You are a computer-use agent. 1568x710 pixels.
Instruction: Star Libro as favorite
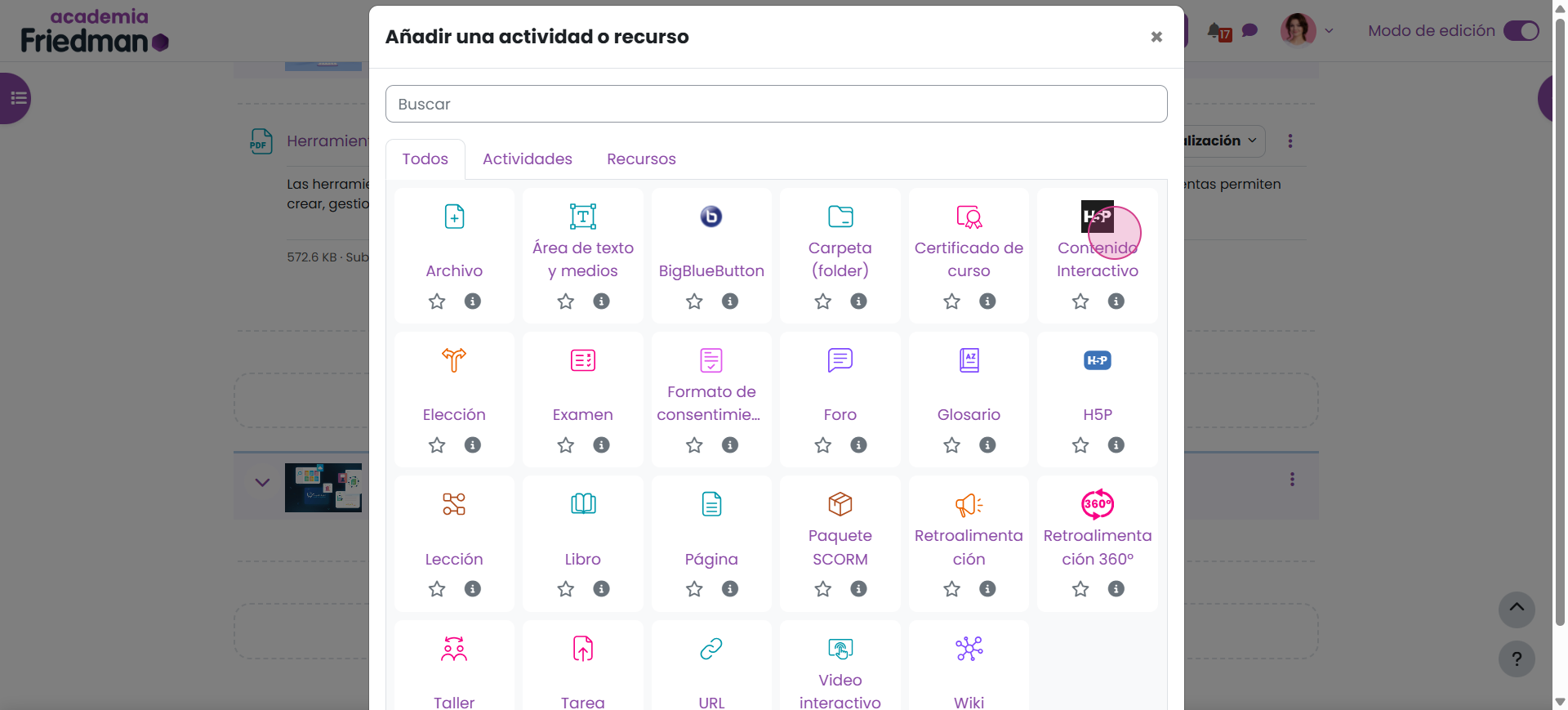tap(566, 589)
